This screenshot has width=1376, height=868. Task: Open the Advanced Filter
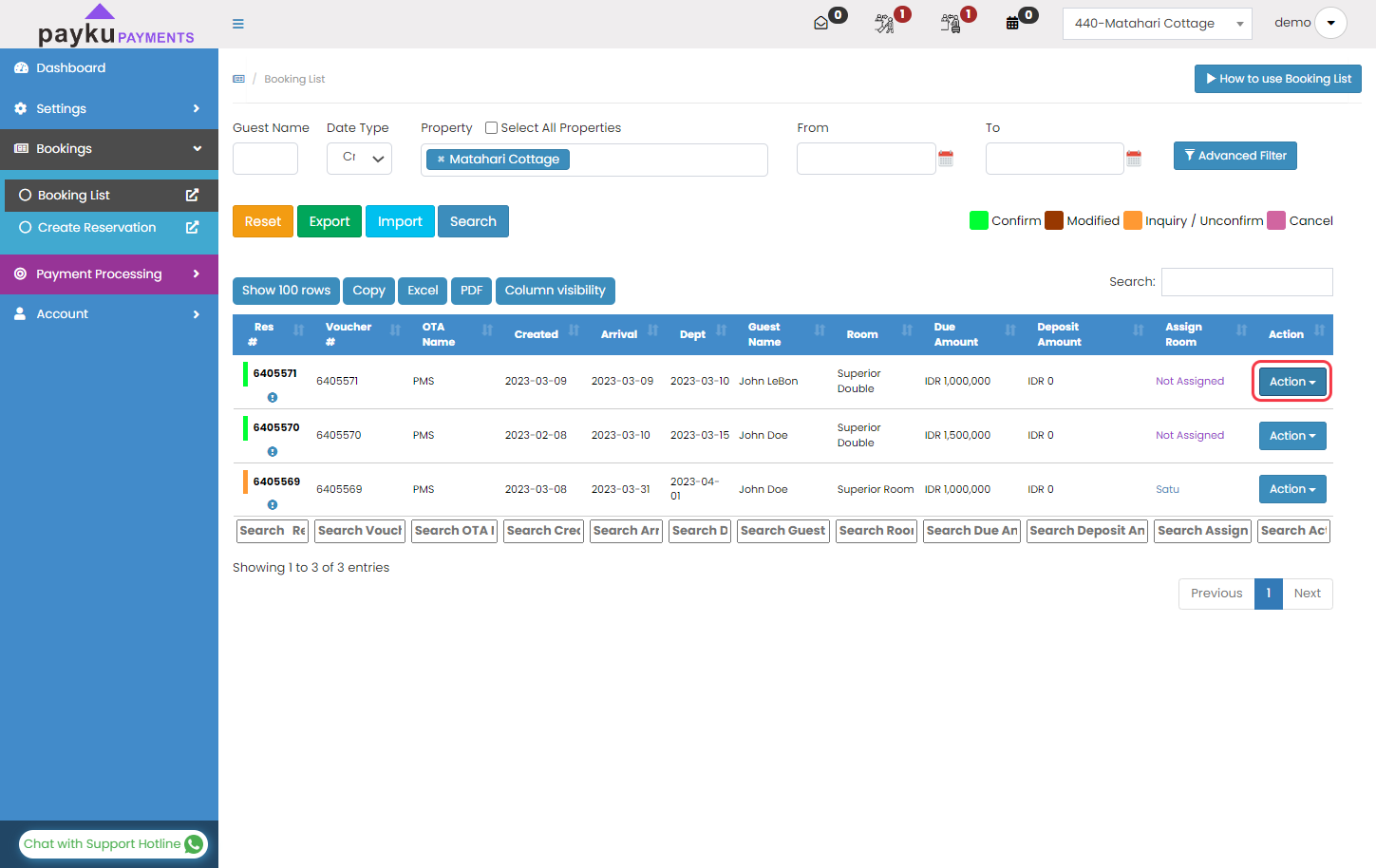click(x=1235, y=156)
